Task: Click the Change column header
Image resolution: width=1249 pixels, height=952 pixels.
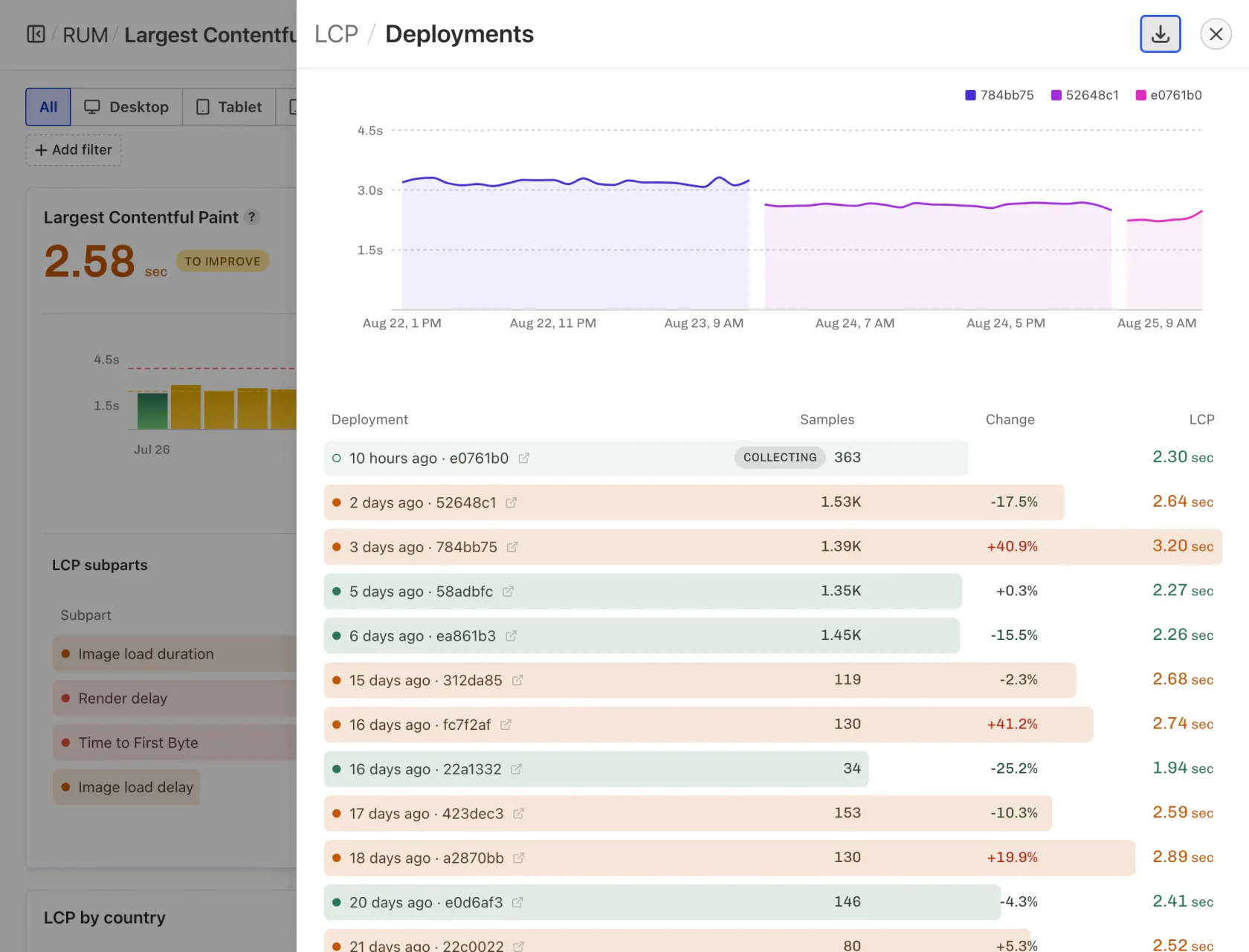Action: (x=1010, y=419)
